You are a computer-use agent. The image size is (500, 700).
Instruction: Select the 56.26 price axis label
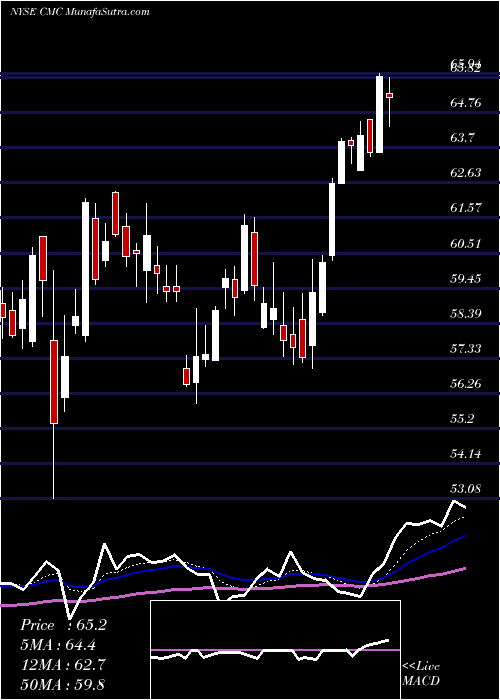(466, 383)
